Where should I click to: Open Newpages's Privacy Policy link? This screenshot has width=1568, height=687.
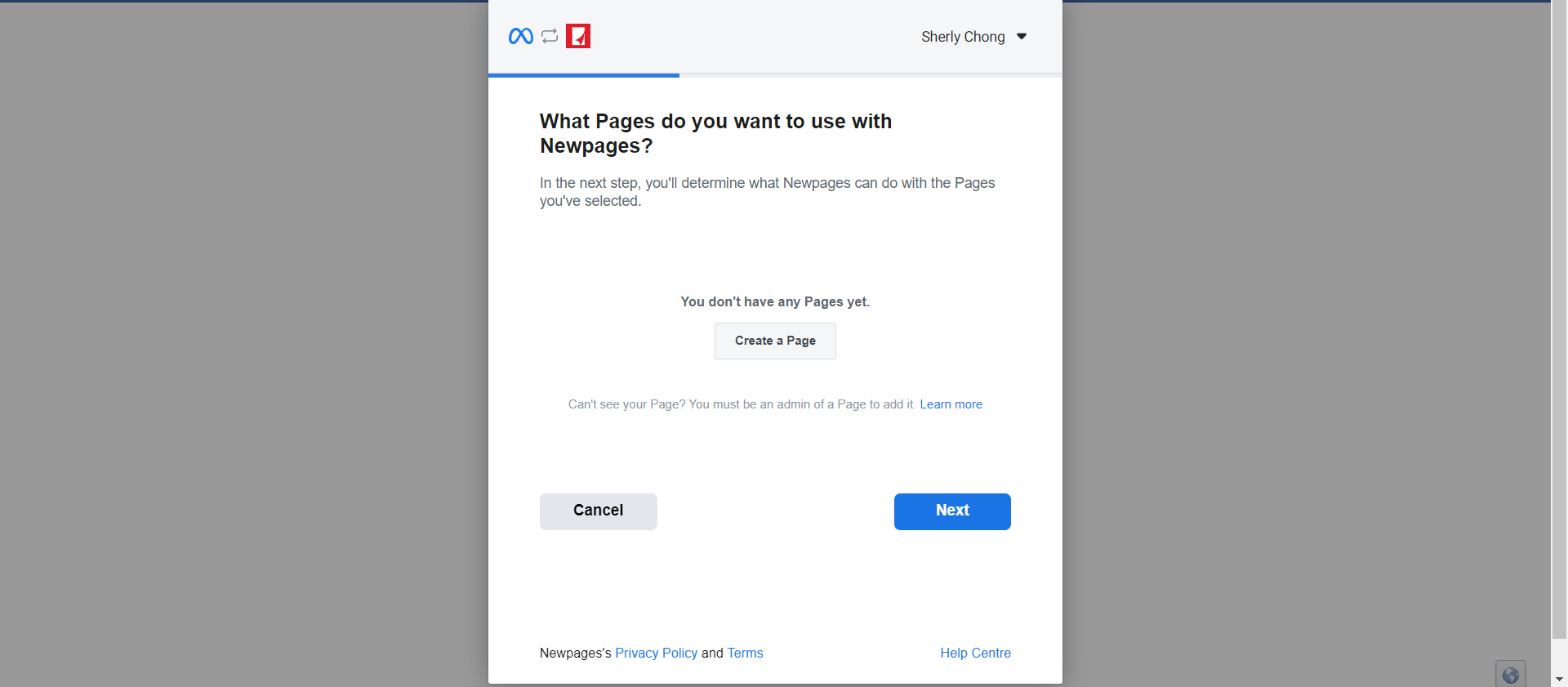pyautogui.click(x=656, y=653)
